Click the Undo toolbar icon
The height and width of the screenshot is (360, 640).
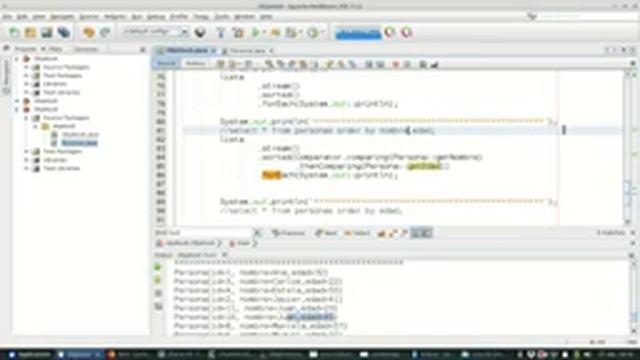89,32
